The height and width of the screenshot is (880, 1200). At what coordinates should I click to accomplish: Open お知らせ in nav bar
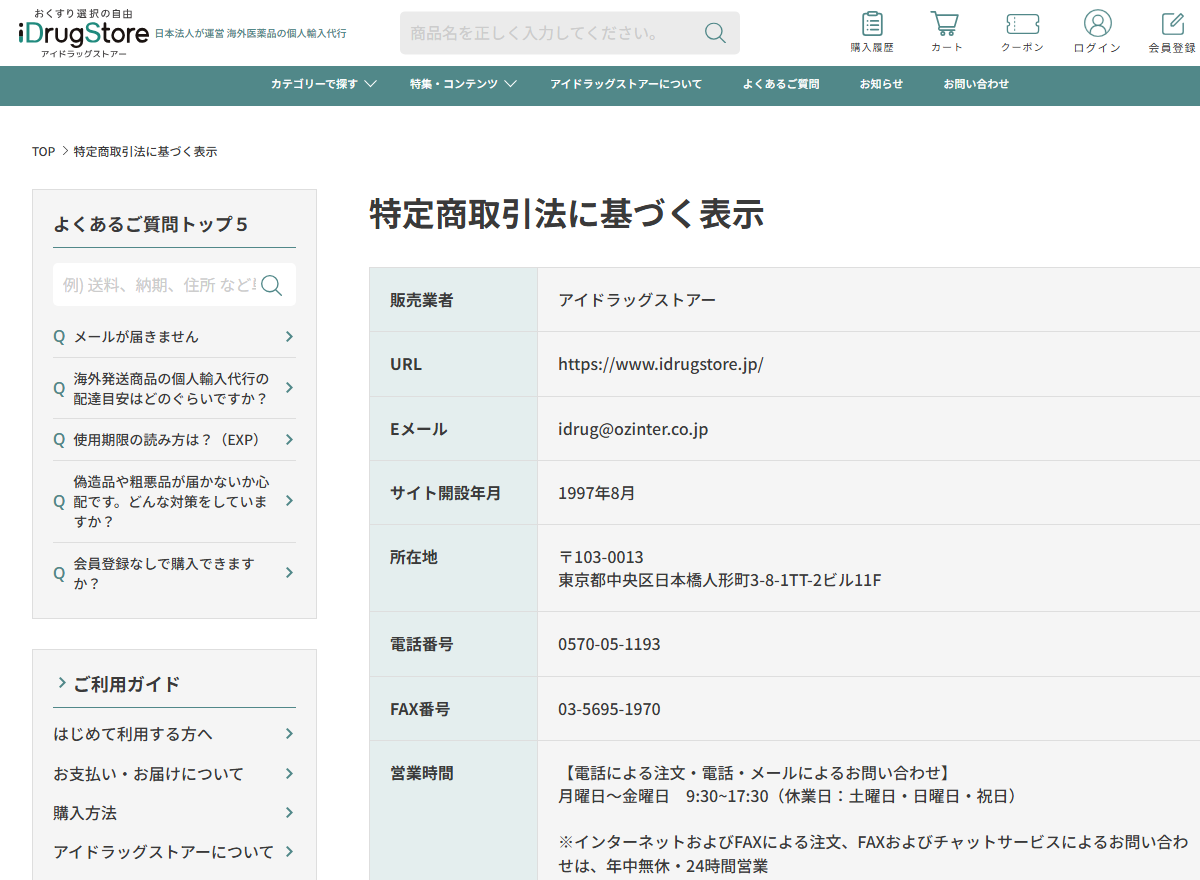click(881, 84)
